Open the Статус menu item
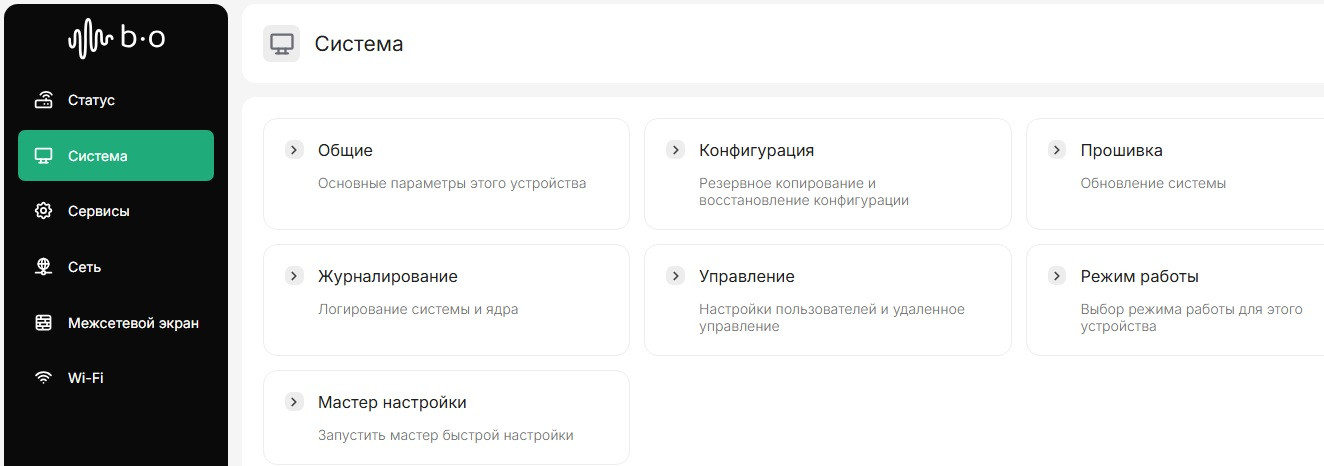This screenshot has width=1324, height=466. pos(91,100)
